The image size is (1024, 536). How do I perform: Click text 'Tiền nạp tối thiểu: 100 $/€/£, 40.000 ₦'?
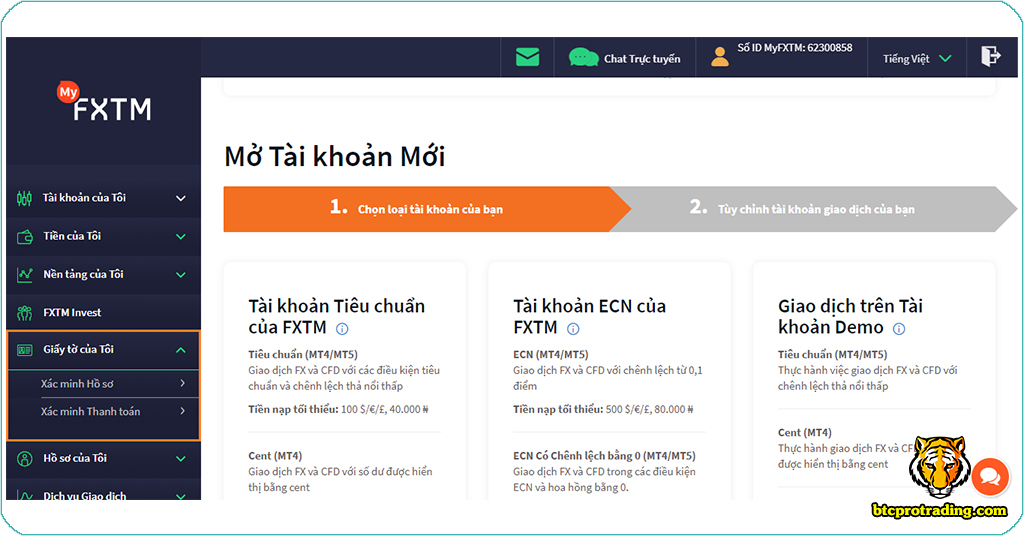click(338, 409)
